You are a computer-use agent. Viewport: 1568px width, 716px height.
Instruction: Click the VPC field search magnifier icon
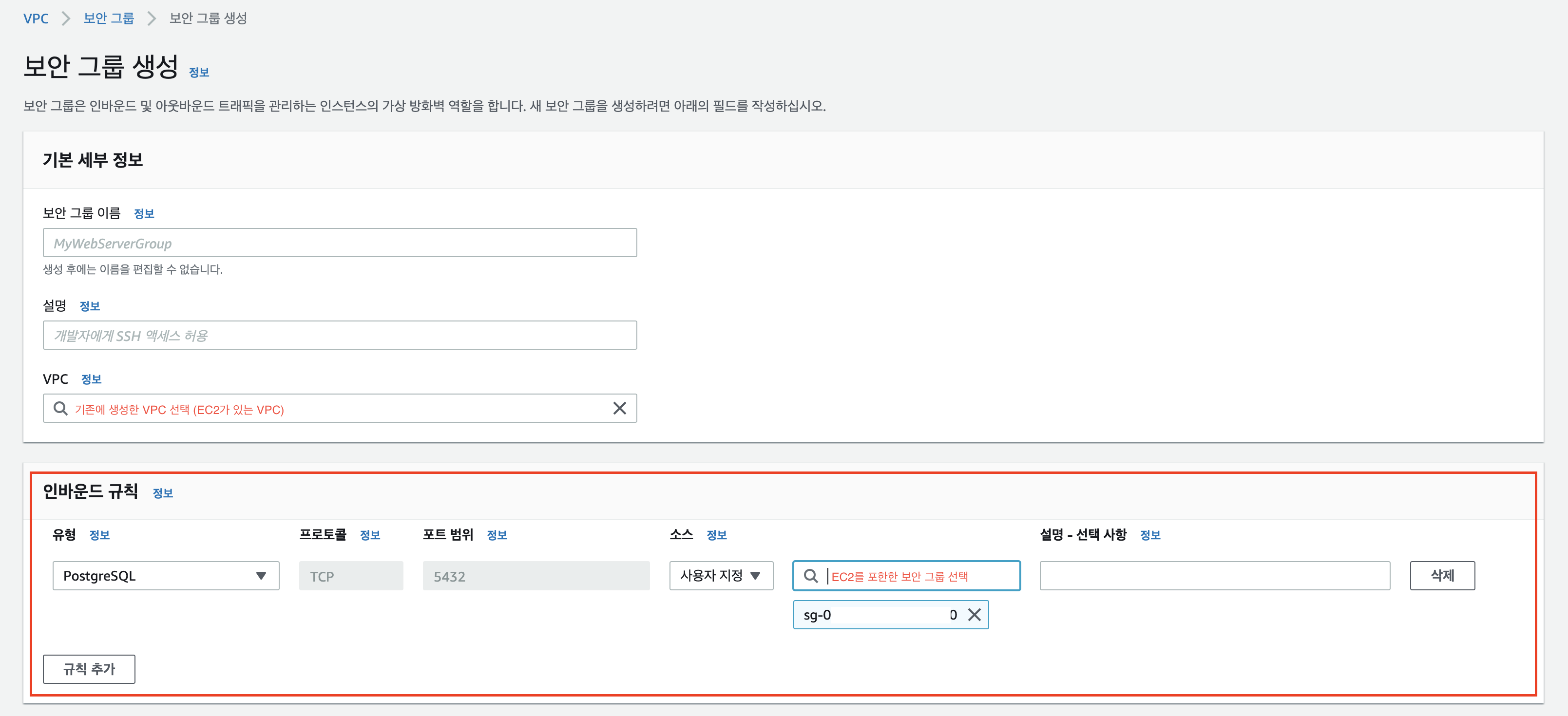(x=60, y=408)
